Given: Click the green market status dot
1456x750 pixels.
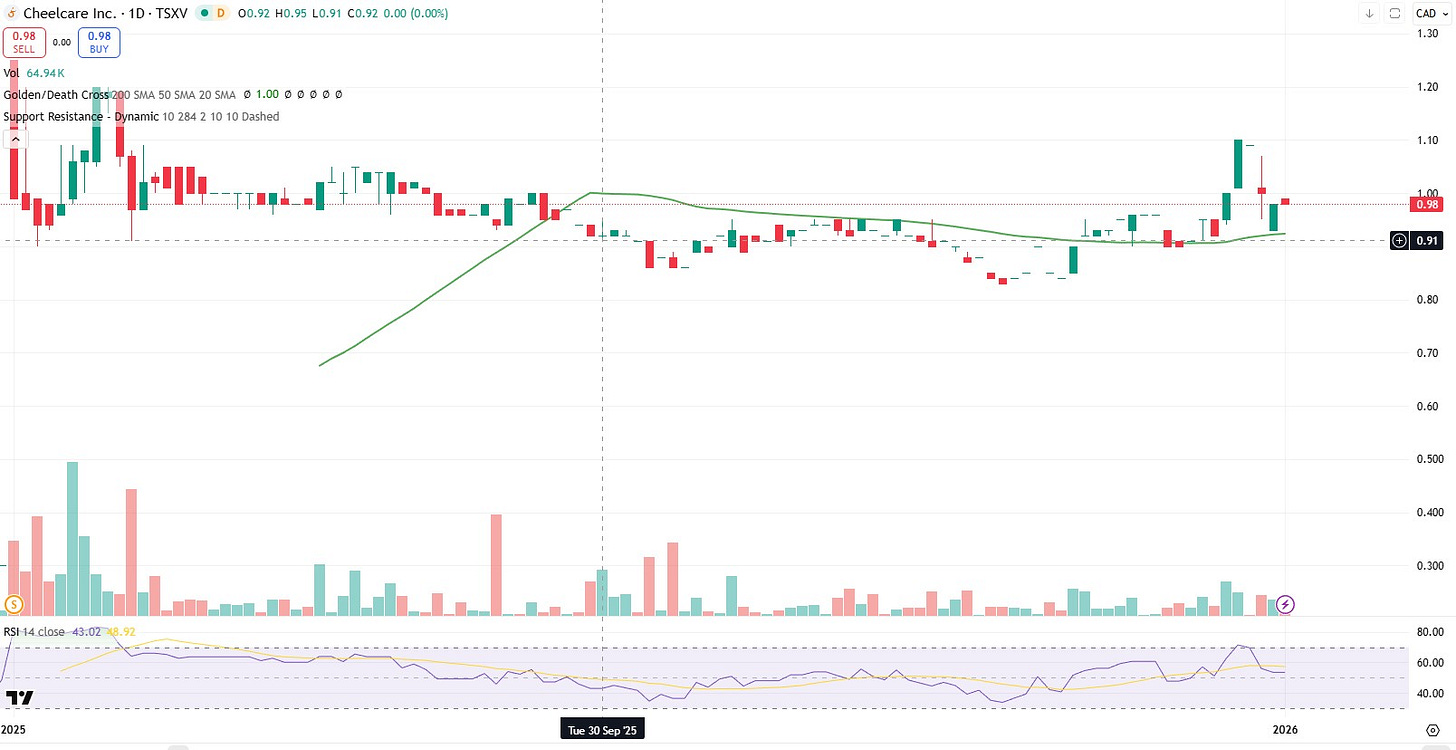Looking at the screenshot, I should coord(205,13).
